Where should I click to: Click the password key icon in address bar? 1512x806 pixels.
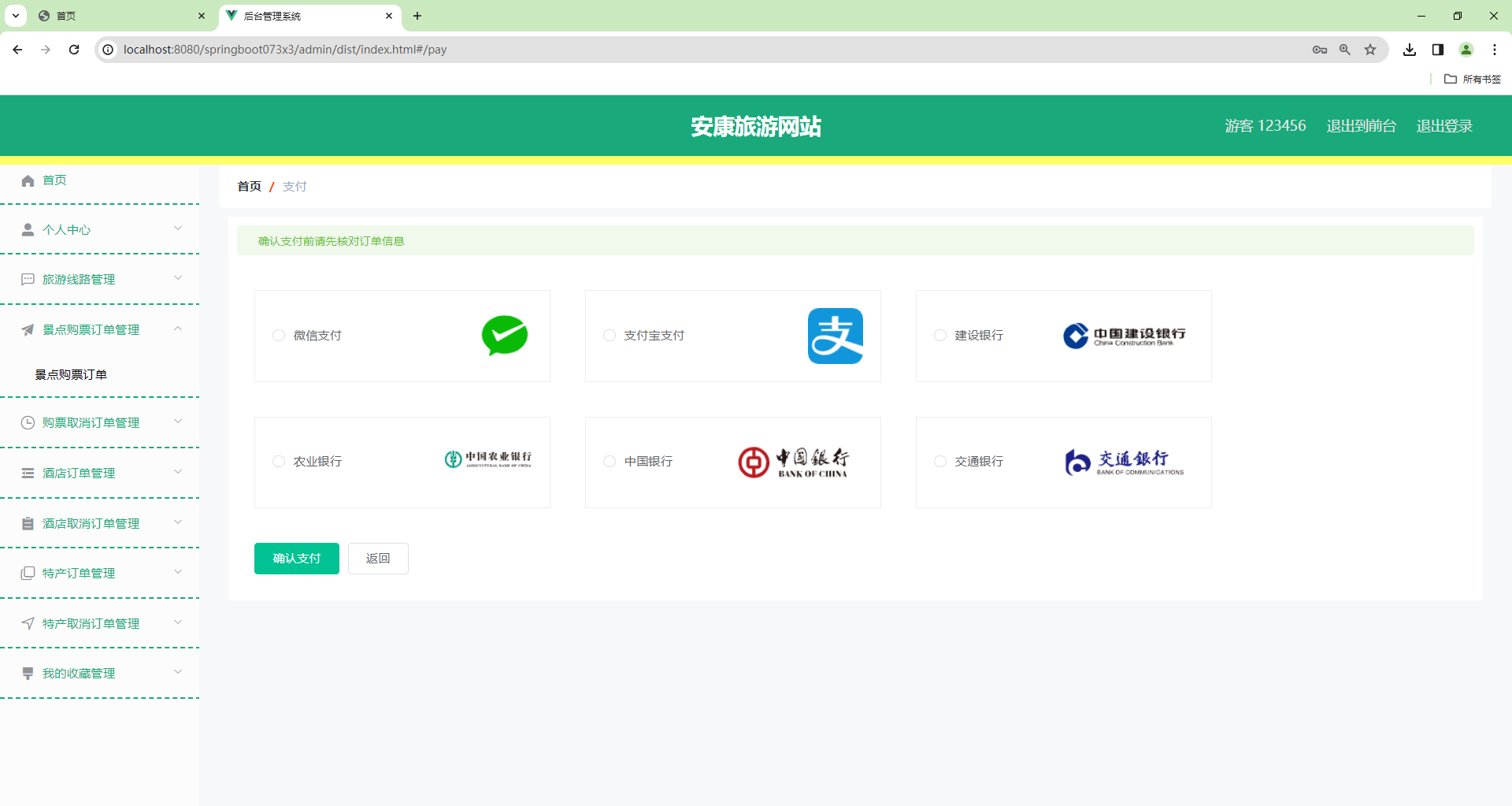point(1320,50)
